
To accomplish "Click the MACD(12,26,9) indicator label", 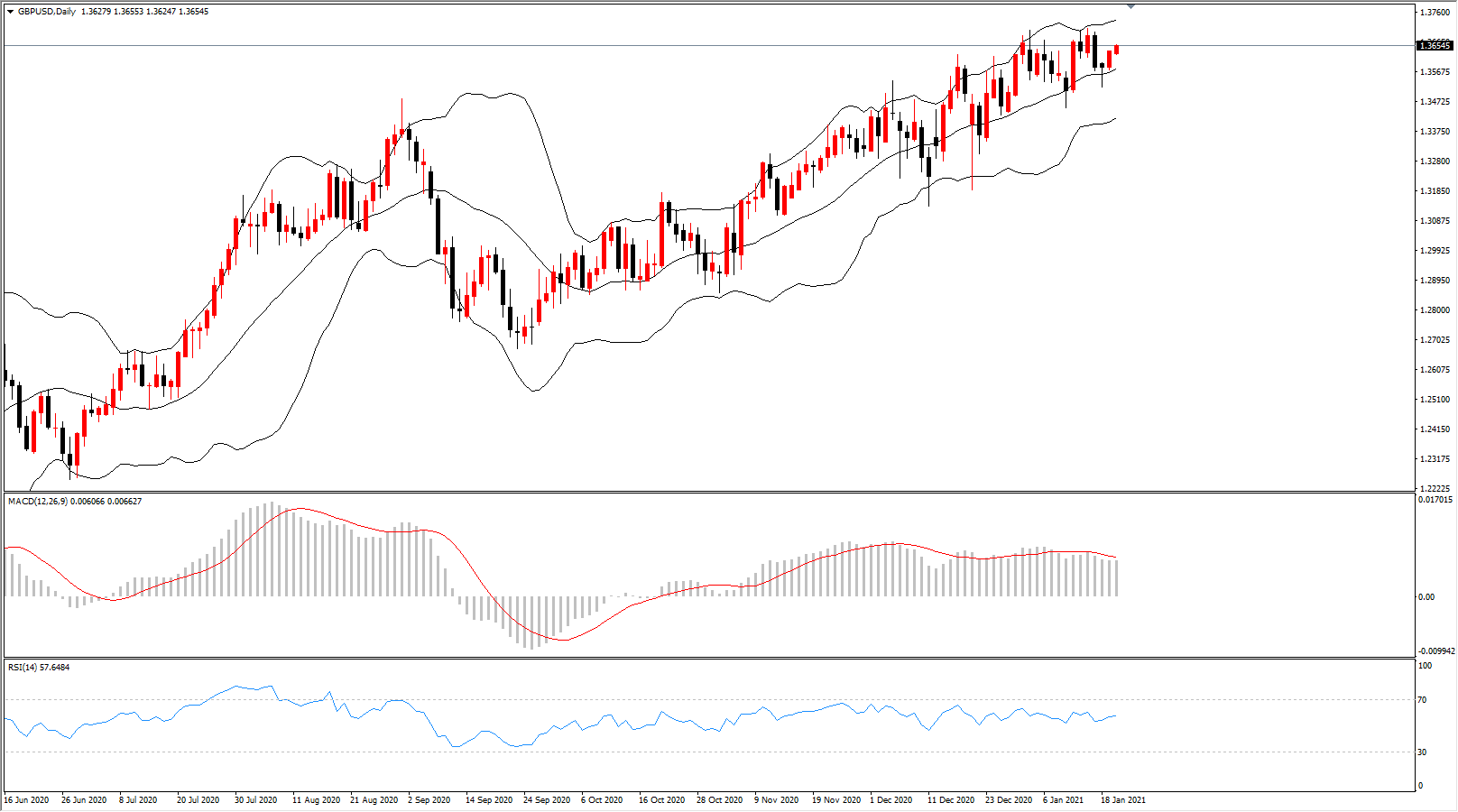I will coord(37,501).
